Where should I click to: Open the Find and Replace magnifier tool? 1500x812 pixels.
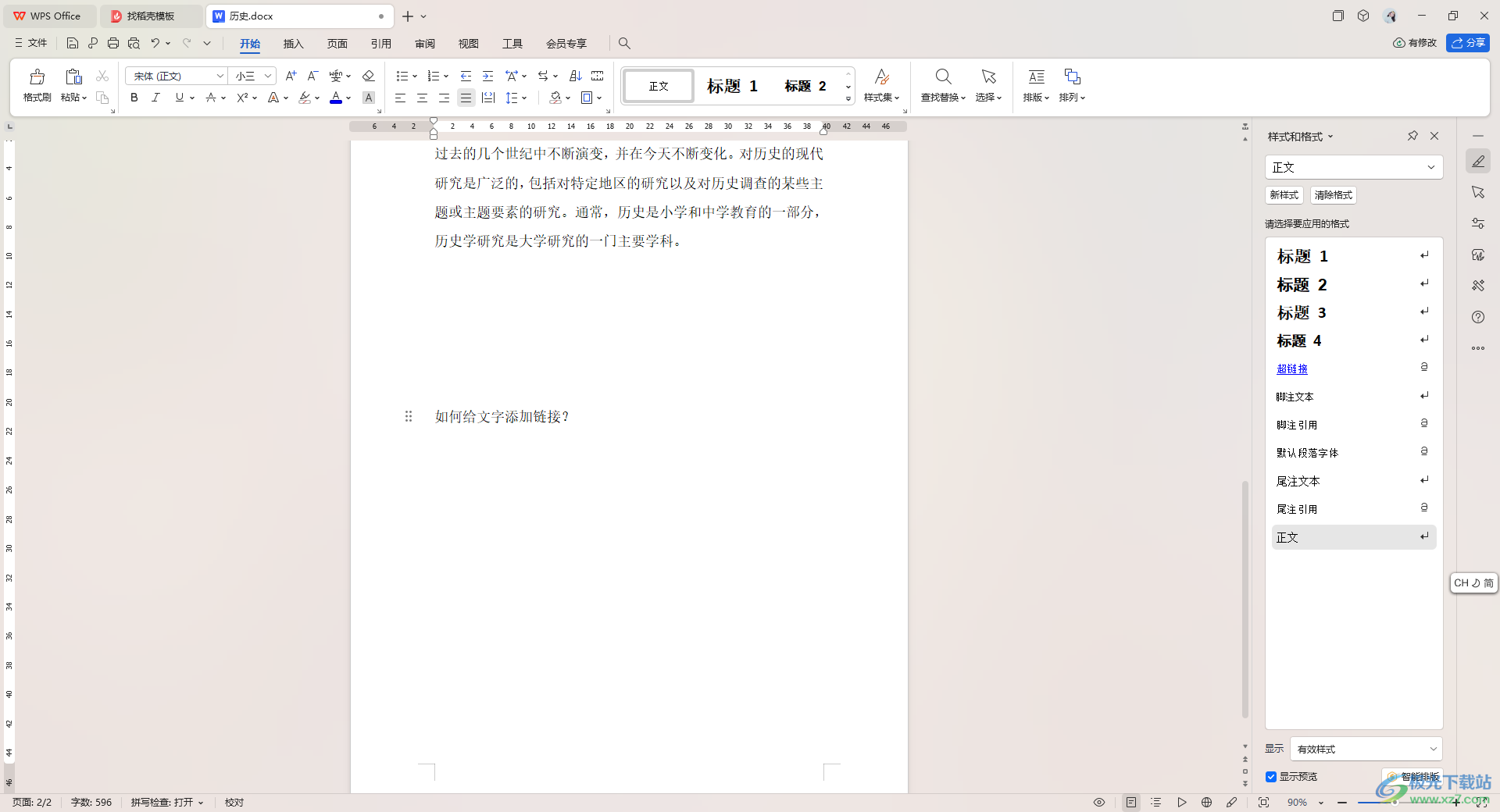943,77
